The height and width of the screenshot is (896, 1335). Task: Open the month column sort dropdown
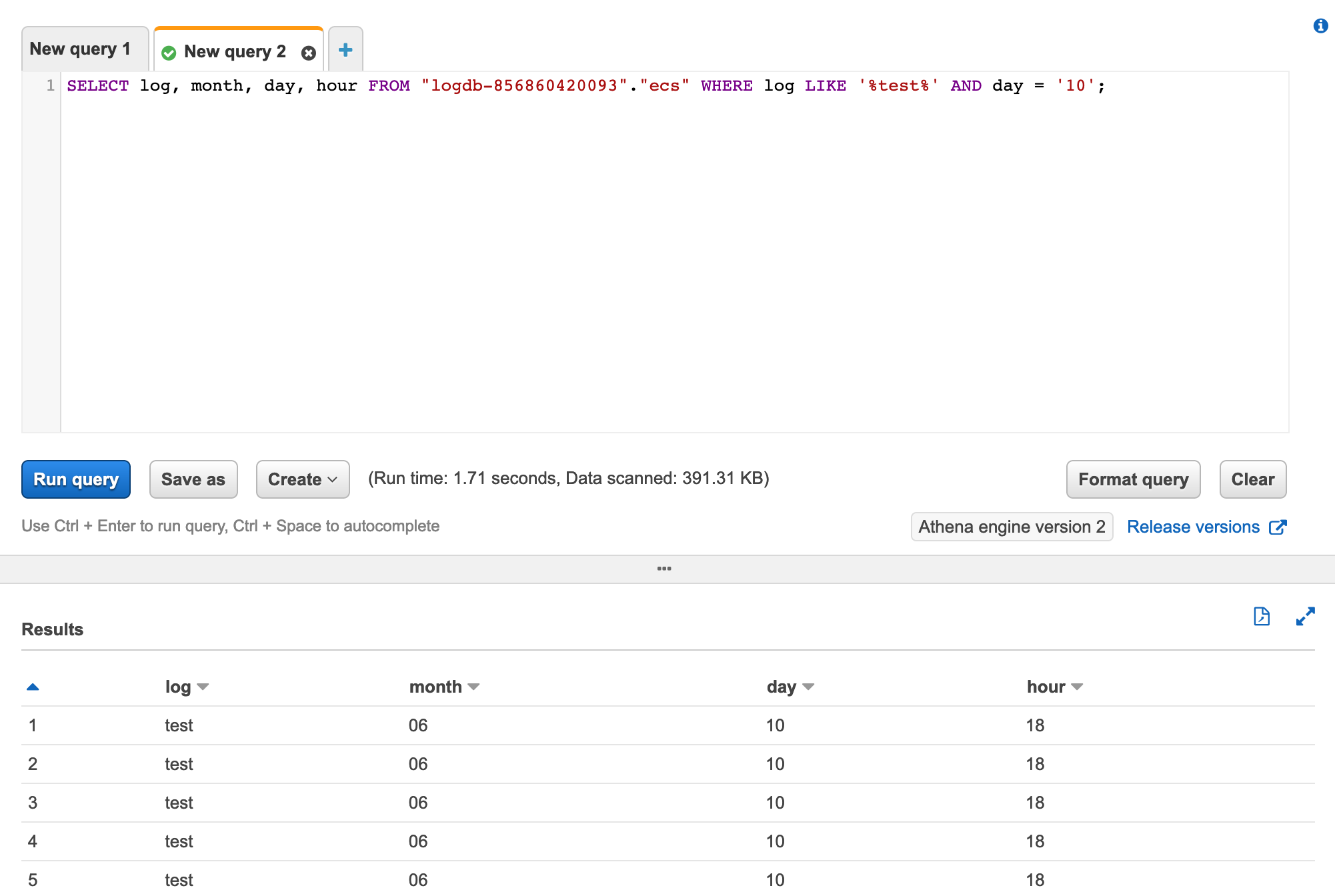click(x=473, y=687)
